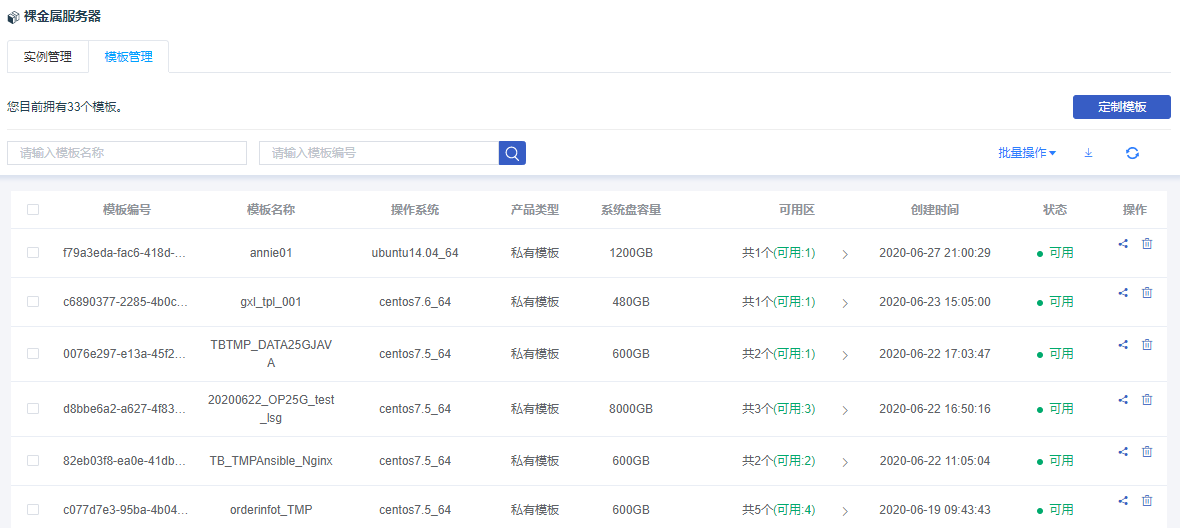Select checkbox for TBTMP_DATA25GJAVA row
The image size is (1180, 528).
point(33,354)
